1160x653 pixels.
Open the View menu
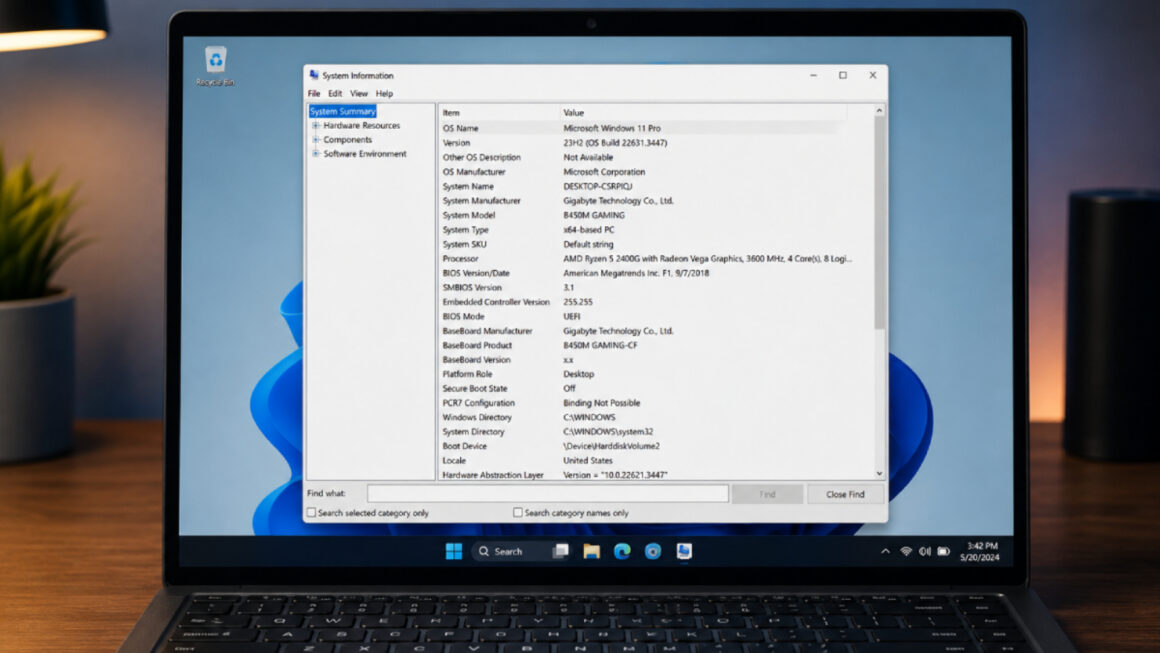[x=359, y=94]
